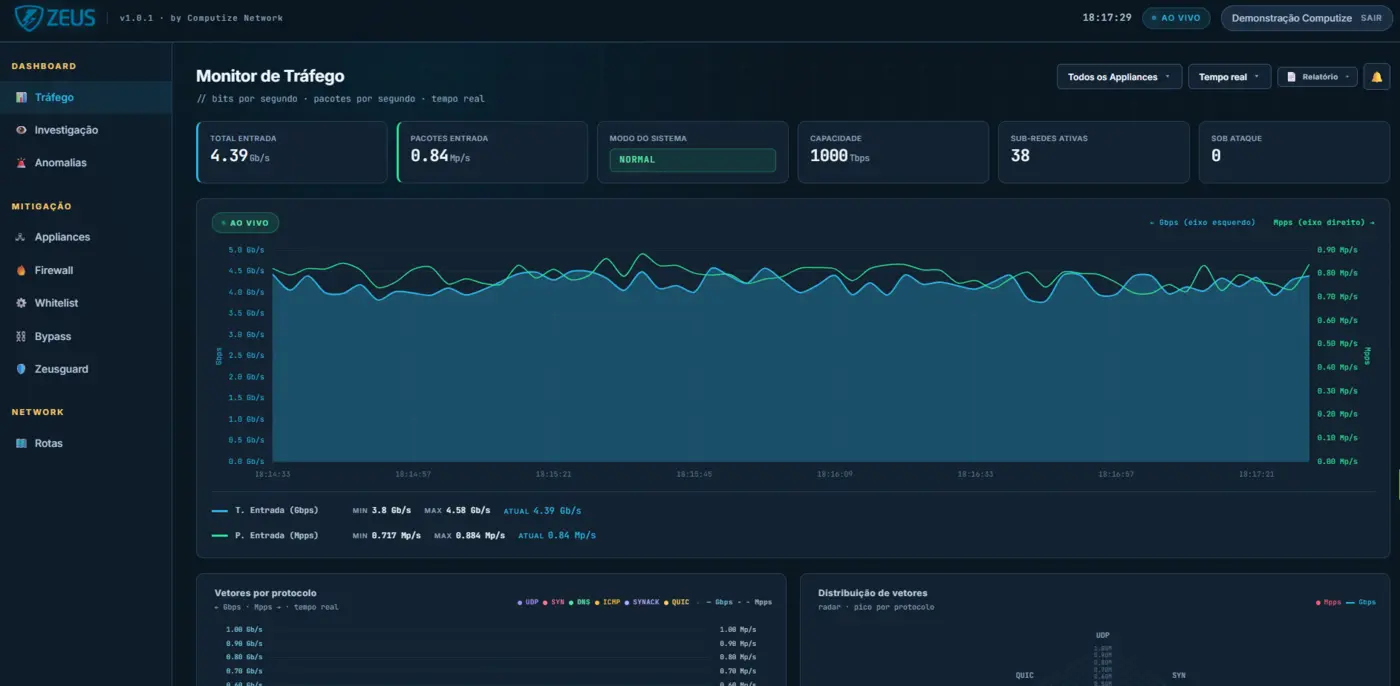Toggle QUIC protocol in legend
The image size is (1400, 686).
677,603
